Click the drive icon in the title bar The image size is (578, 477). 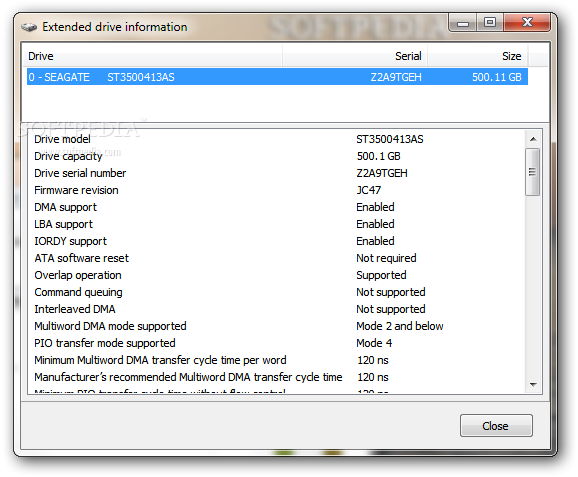29,27
